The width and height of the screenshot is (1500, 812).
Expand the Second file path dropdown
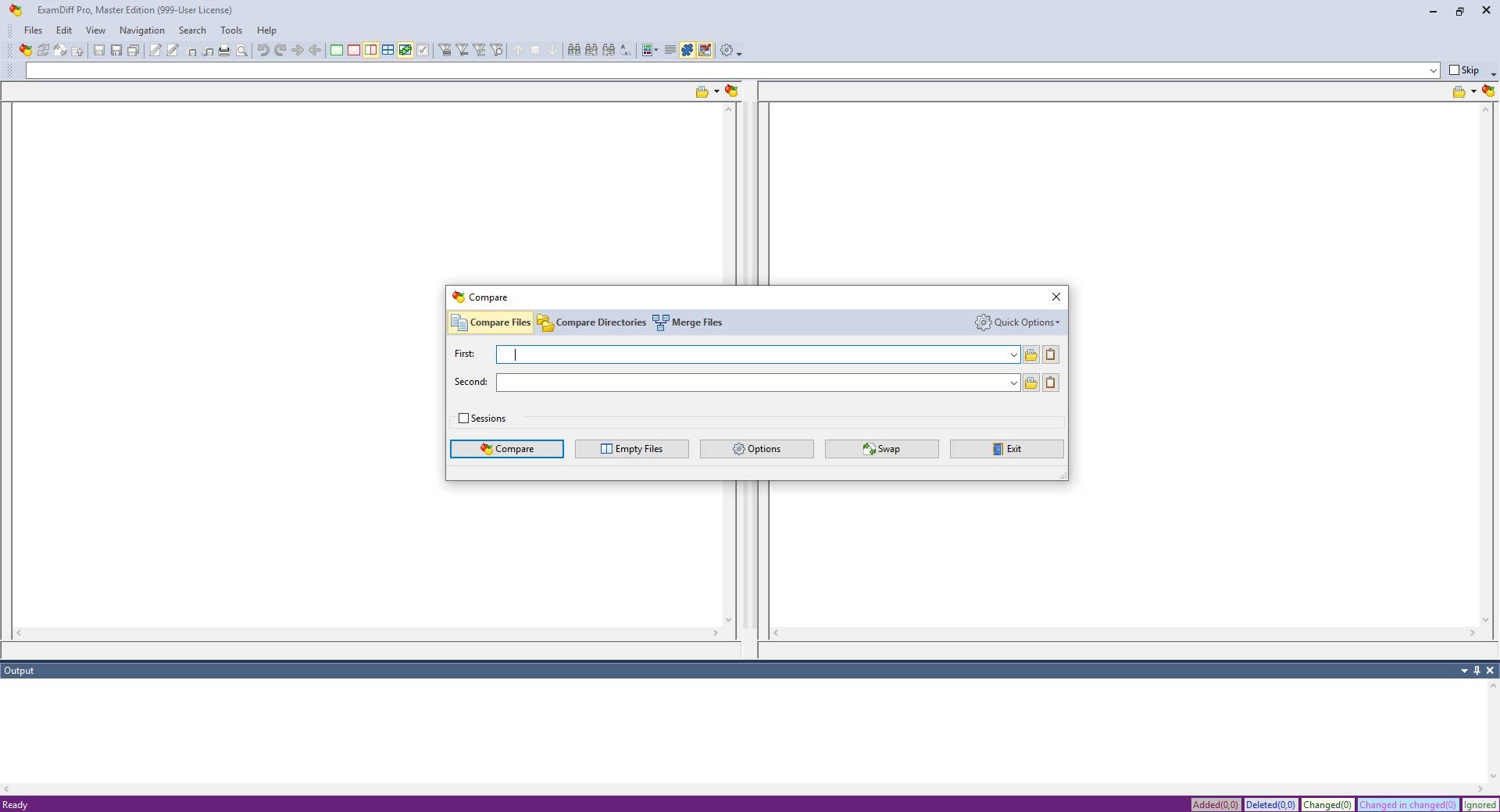[1013, 383]
